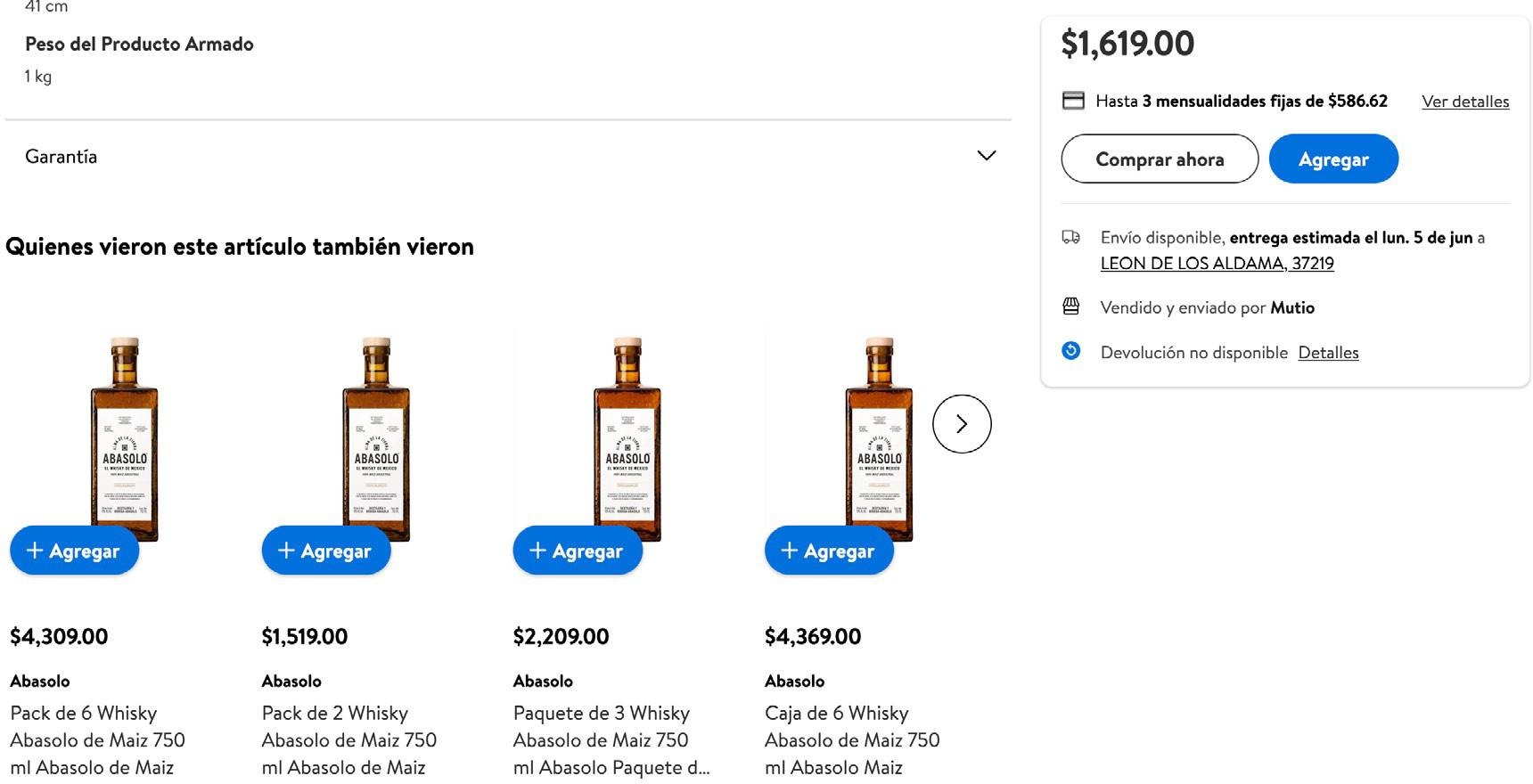Open Pack de 6 Whisky bottle image
1533x784 pixels.
[125, 428]
